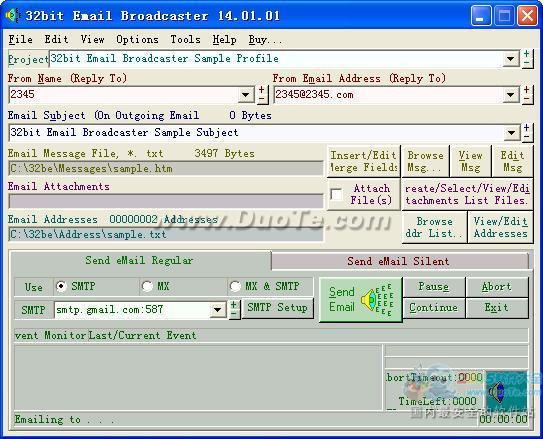Choose the MX & SMTP radio option
This screenshot has width=543, height=439.
point(235,286)
